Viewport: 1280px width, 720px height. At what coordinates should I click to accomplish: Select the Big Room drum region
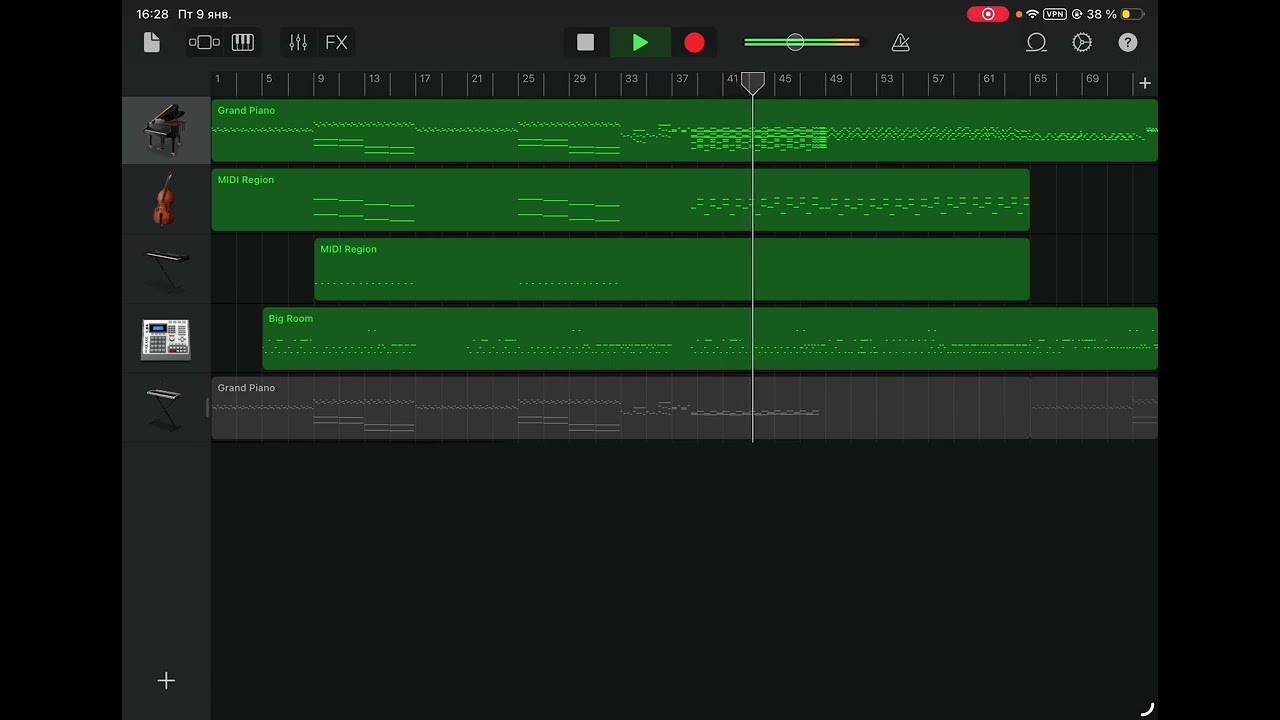(x=710, y=338)
